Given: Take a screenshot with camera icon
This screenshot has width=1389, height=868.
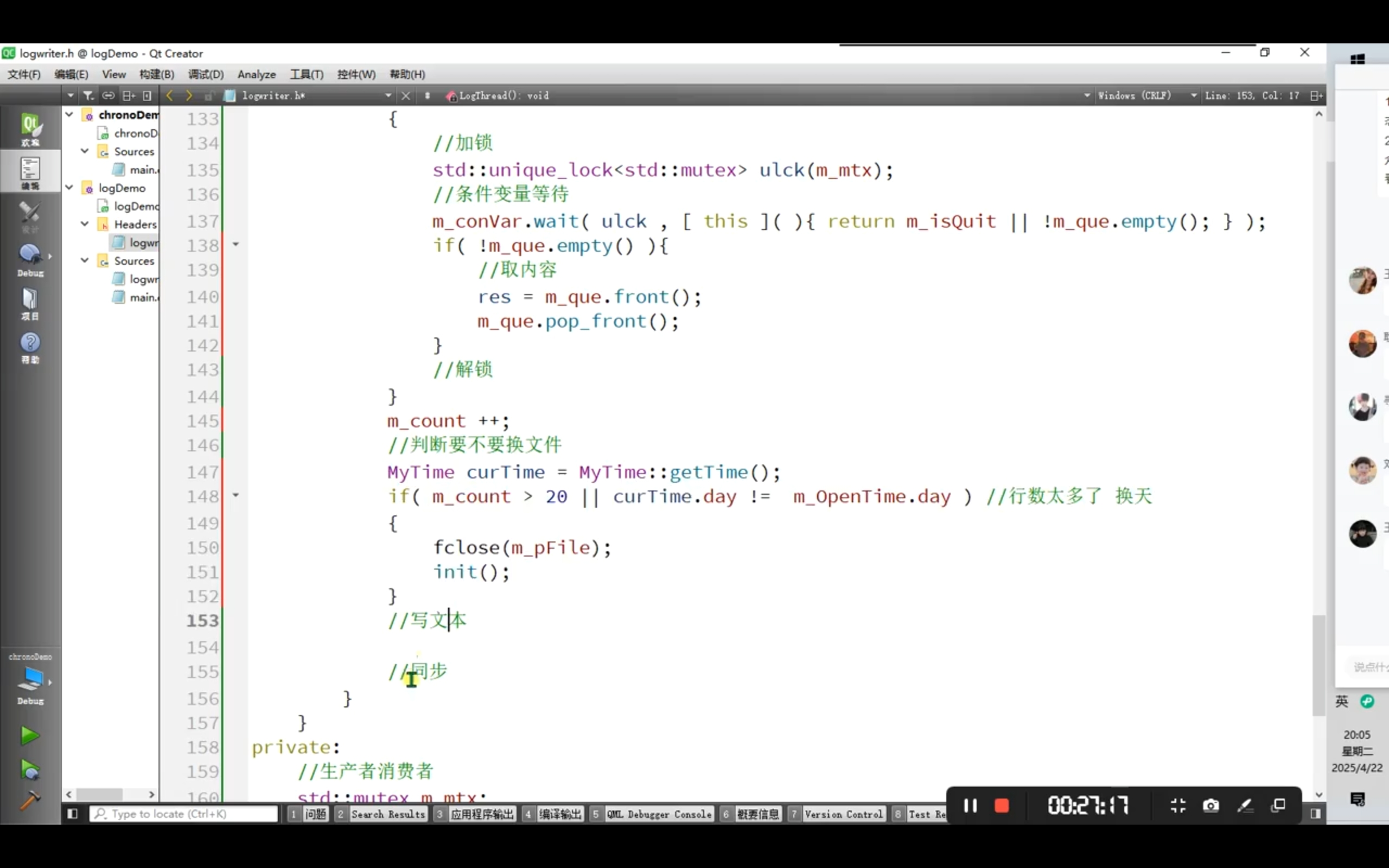Looking at the screenshot, I should click(1210, 806).
